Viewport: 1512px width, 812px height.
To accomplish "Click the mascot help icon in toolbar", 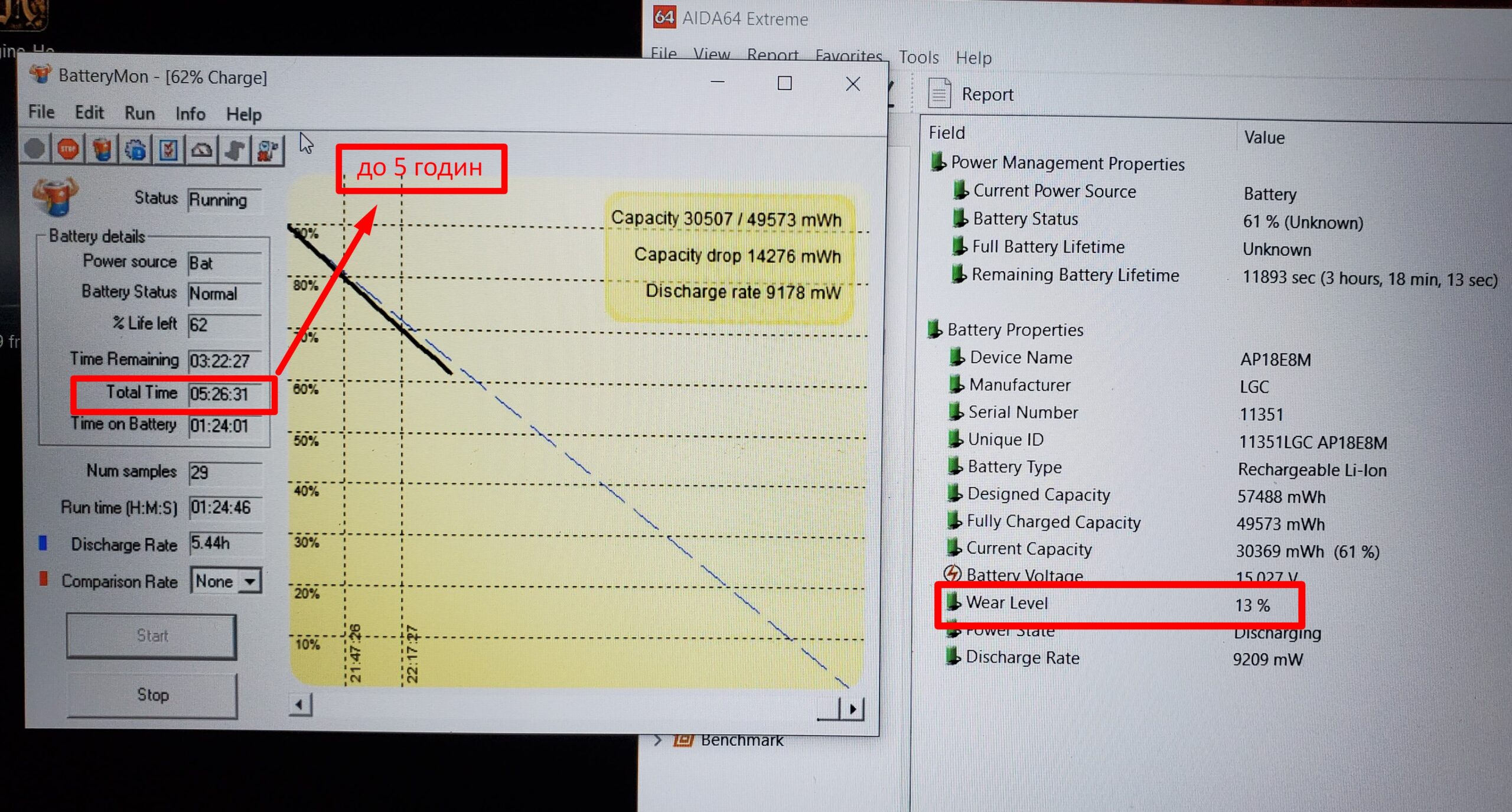I will click(268, 151).
